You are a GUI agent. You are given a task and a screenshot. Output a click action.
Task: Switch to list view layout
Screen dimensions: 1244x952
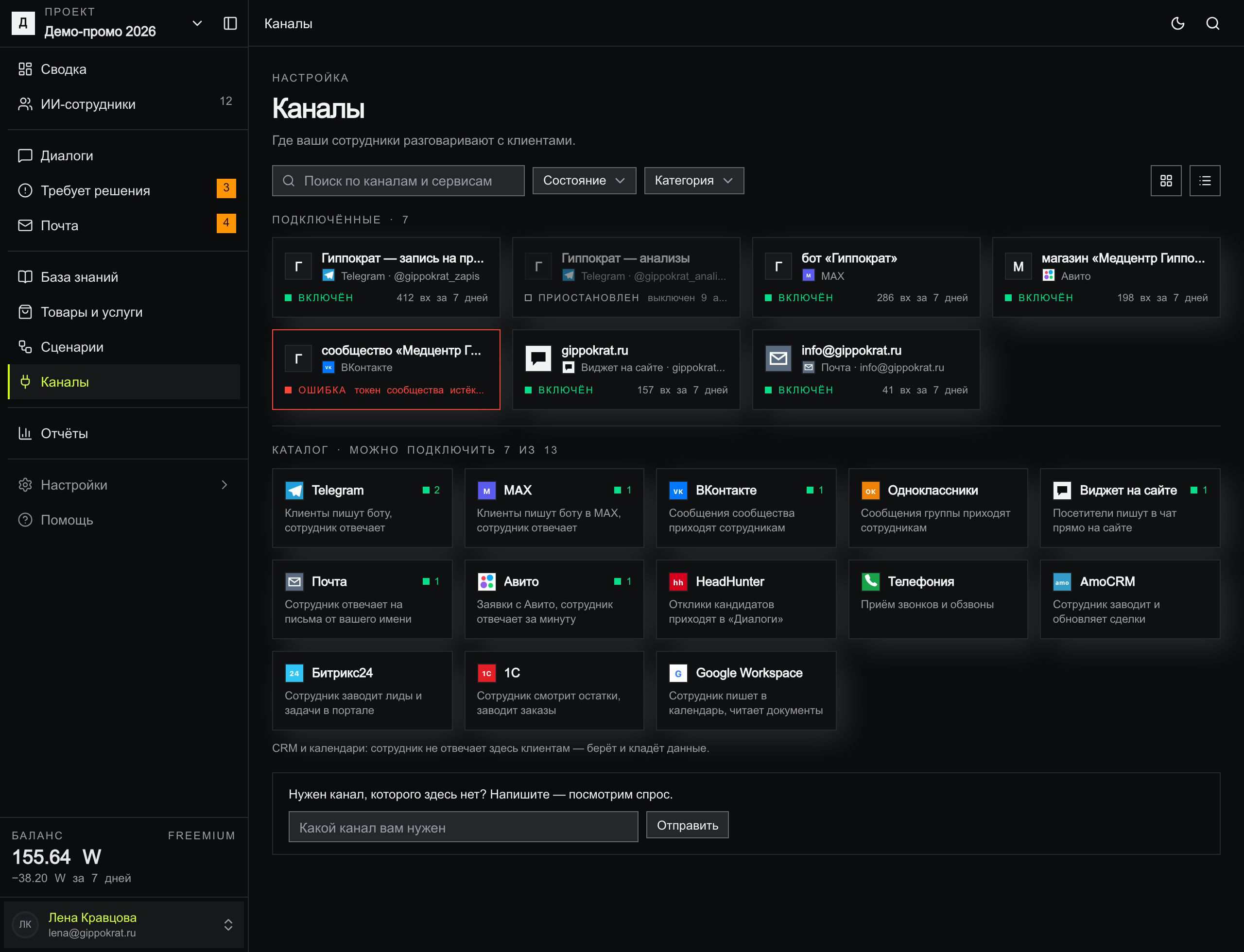coord(1205,181)
